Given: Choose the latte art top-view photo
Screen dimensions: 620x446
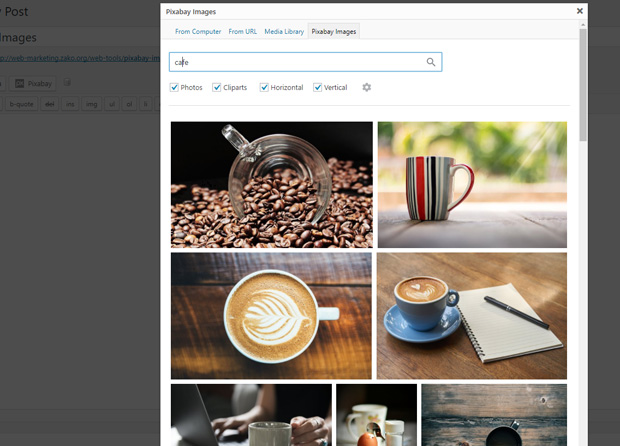Looking at the screenshot, I should coord(271,316).
